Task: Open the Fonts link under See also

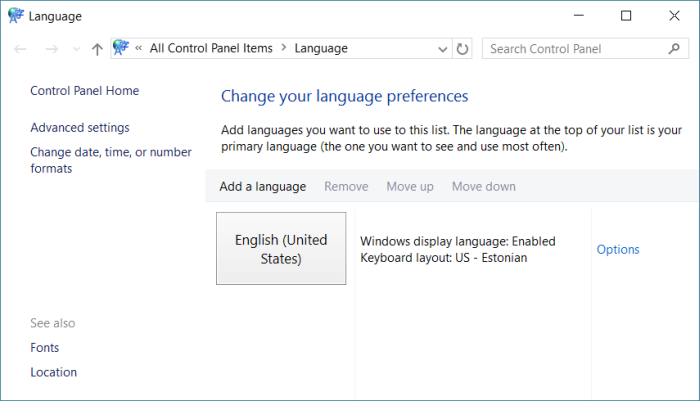Action: pyautogui.click(x=45, y=347)
